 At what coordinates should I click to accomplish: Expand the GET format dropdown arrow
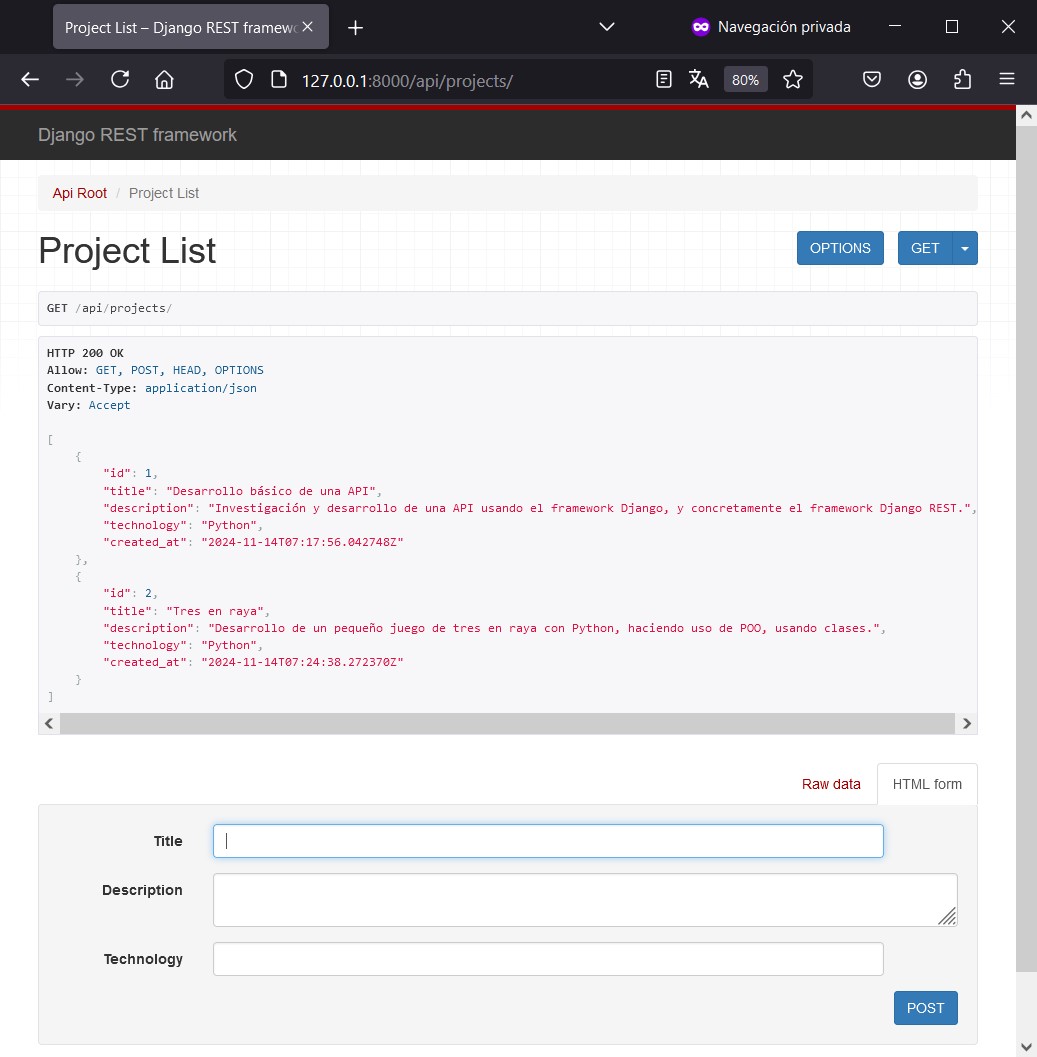(x=965, y=248)
